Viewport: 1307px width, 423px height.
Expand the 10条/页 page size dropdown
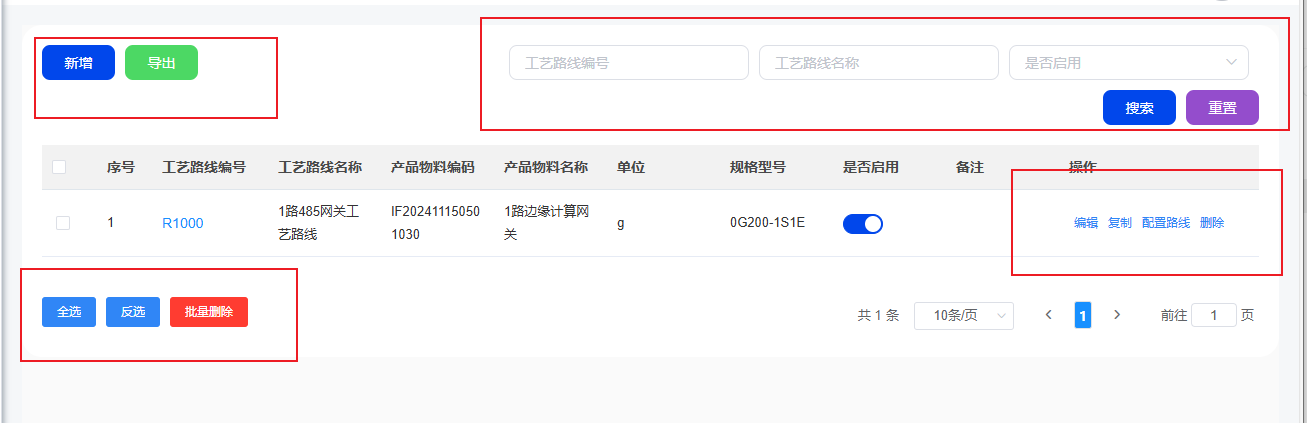(x=963, y=316)
